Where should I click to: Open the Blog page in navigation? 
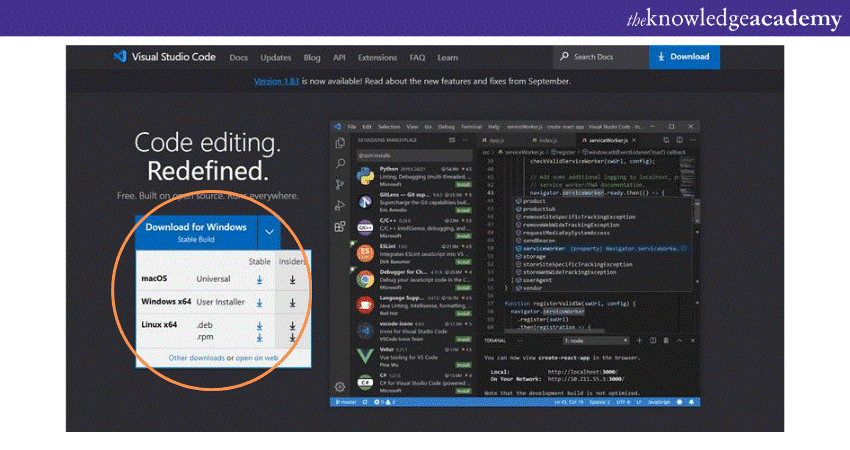point(312,58)
